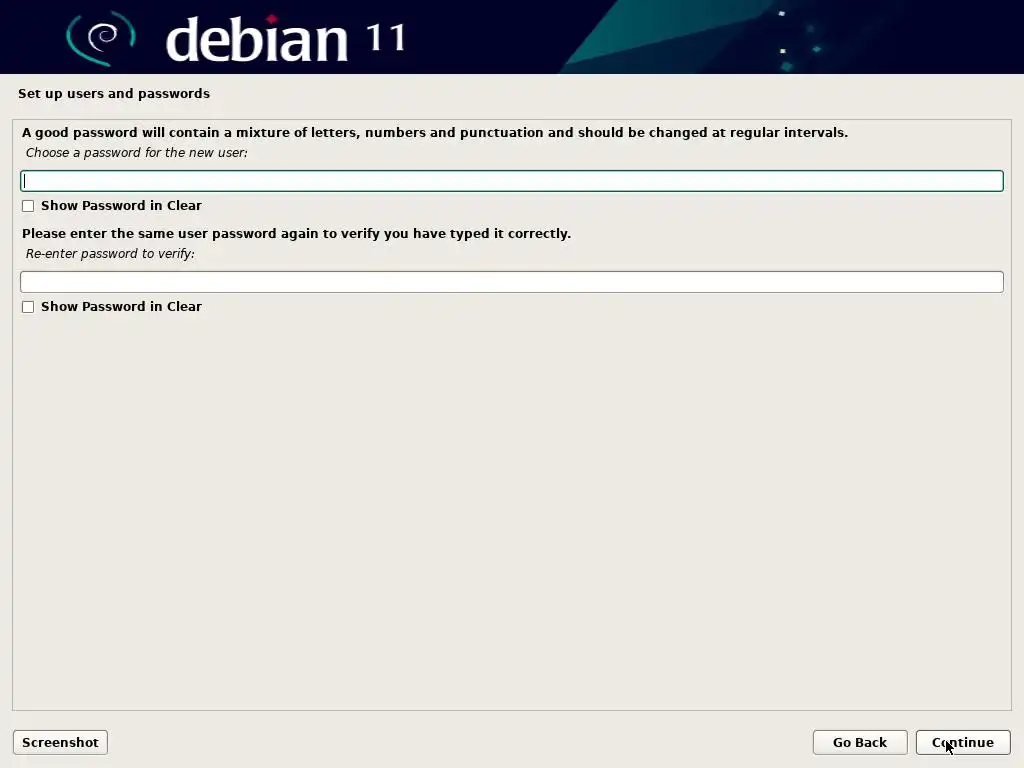Click the "Re-enter password to verify" label
The width and height of the screenshot is (1024, 768).
110,254
